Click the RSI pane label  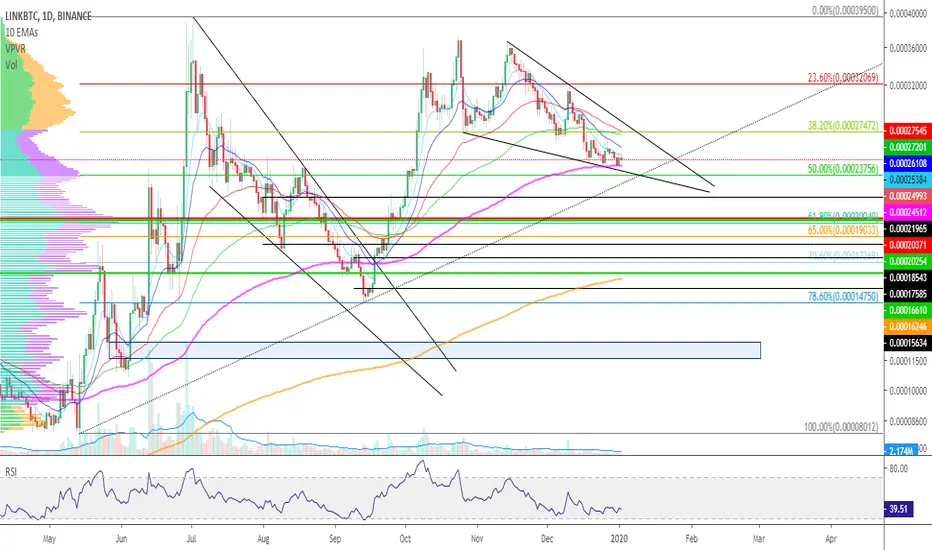[x=11, y=472]
